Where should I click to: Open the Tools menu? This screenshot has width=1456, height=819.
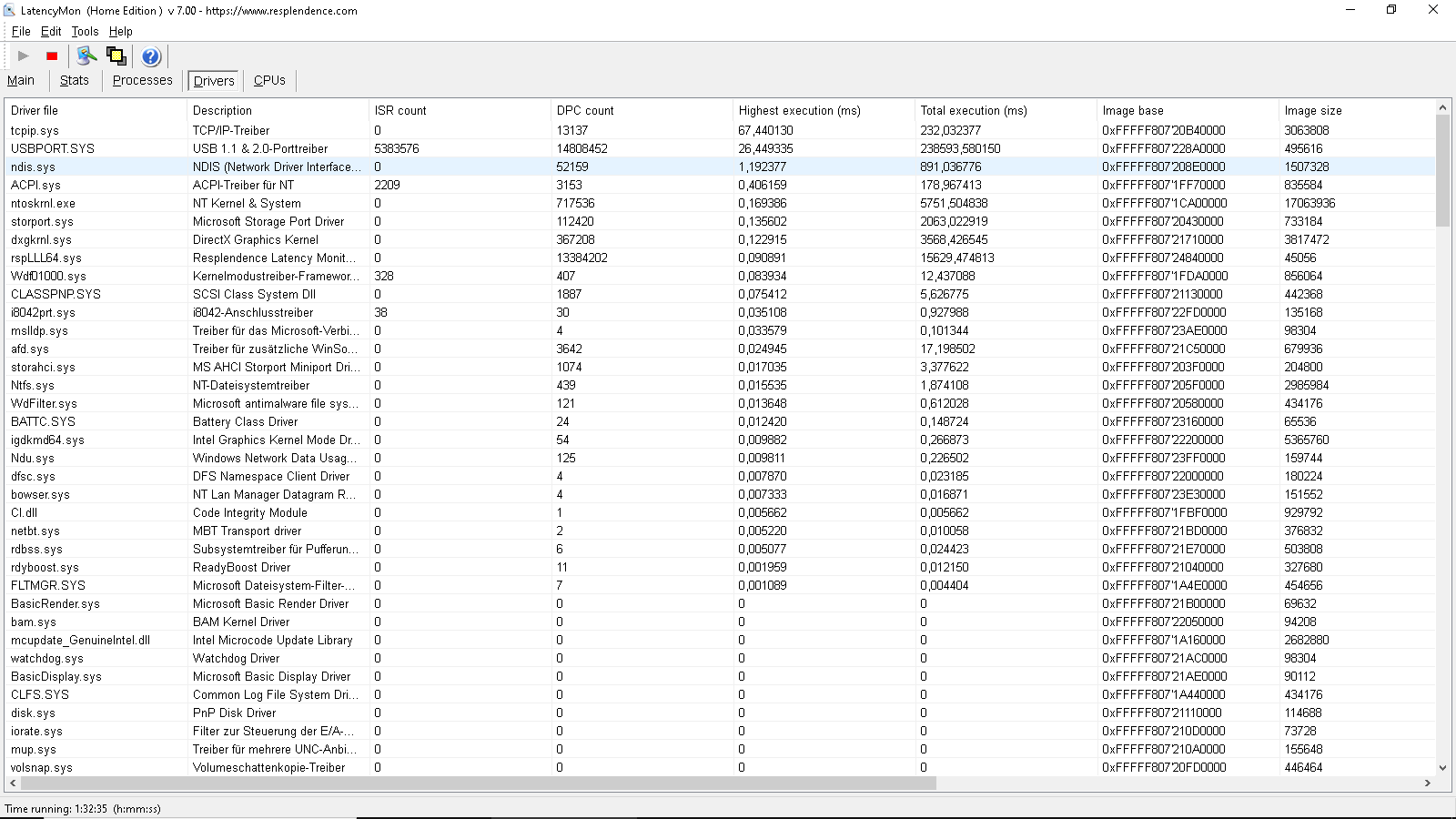point(86,31)
